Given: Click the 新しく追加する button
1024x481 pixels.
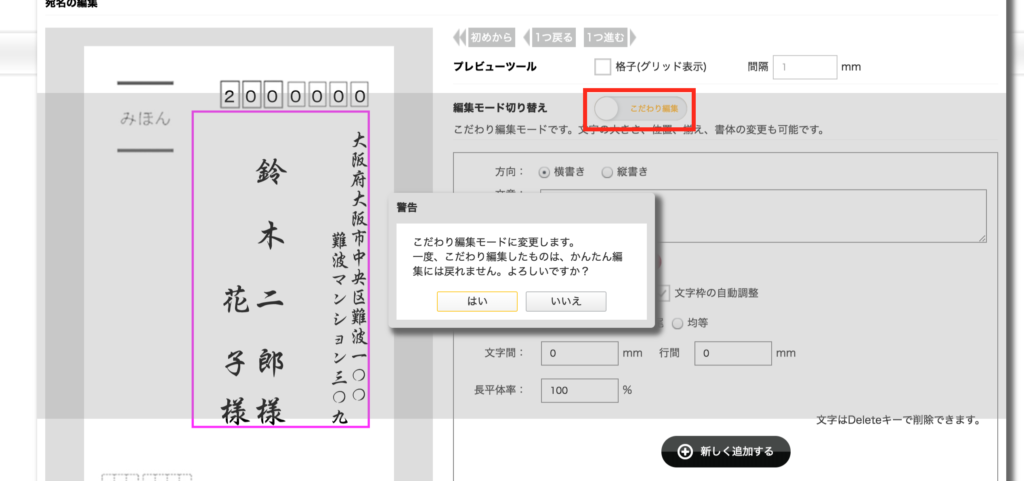Looking at the screenshot, I should click(x=726, y=452).
